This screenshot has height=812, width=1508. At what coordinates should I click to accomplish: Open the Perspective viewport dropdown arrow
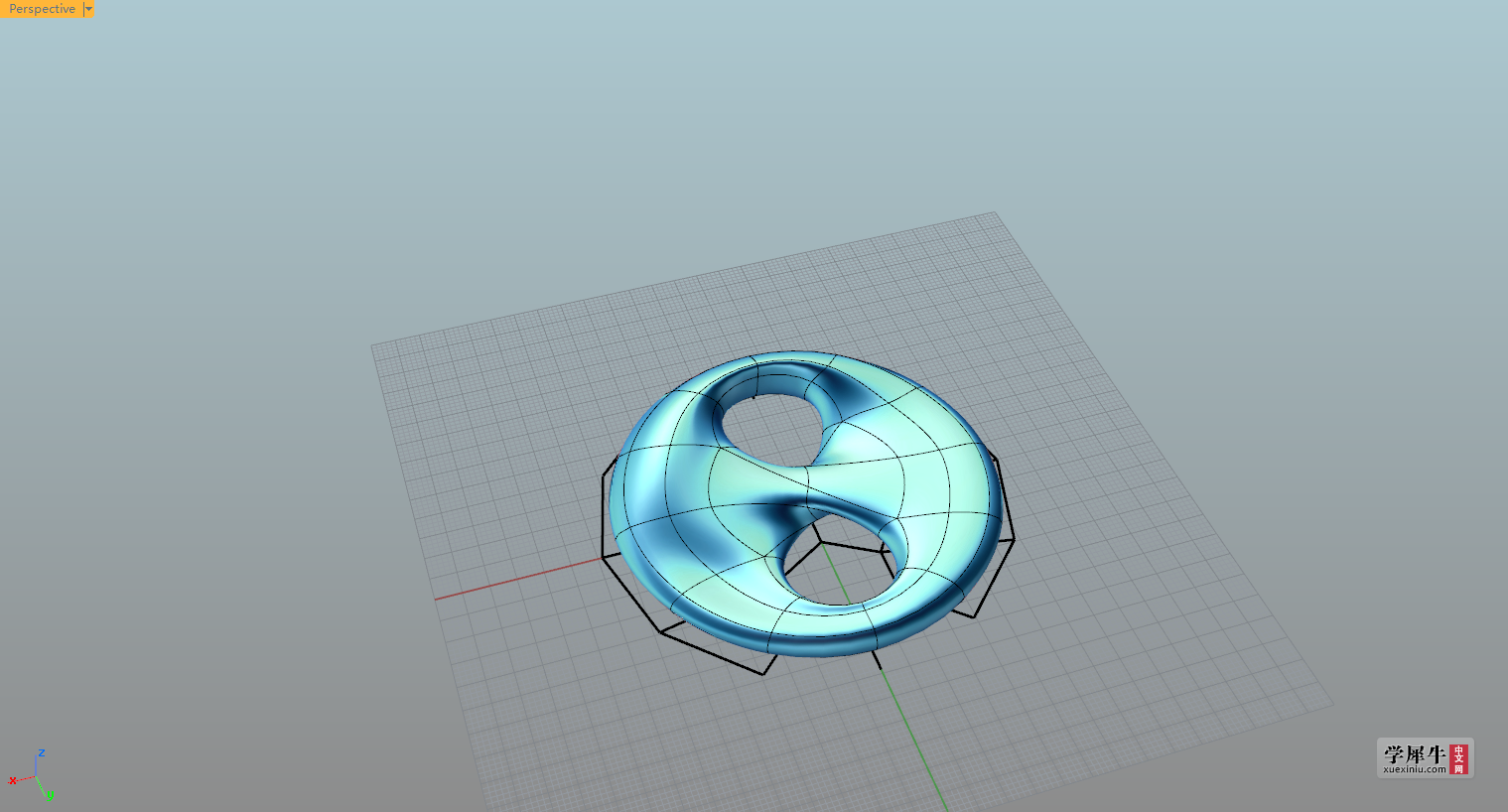click(x=89, y=9)
